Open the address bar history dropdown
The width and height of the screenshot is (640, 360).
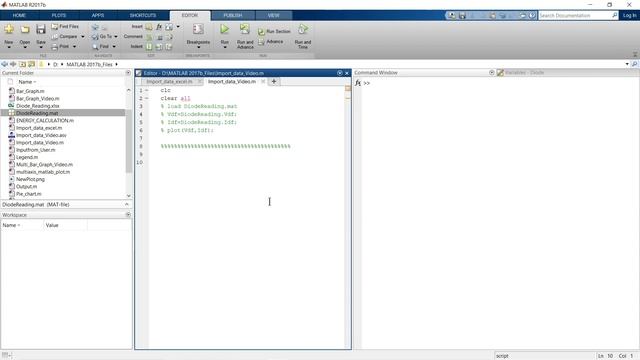pyautogui.click(x=627, y=64)
